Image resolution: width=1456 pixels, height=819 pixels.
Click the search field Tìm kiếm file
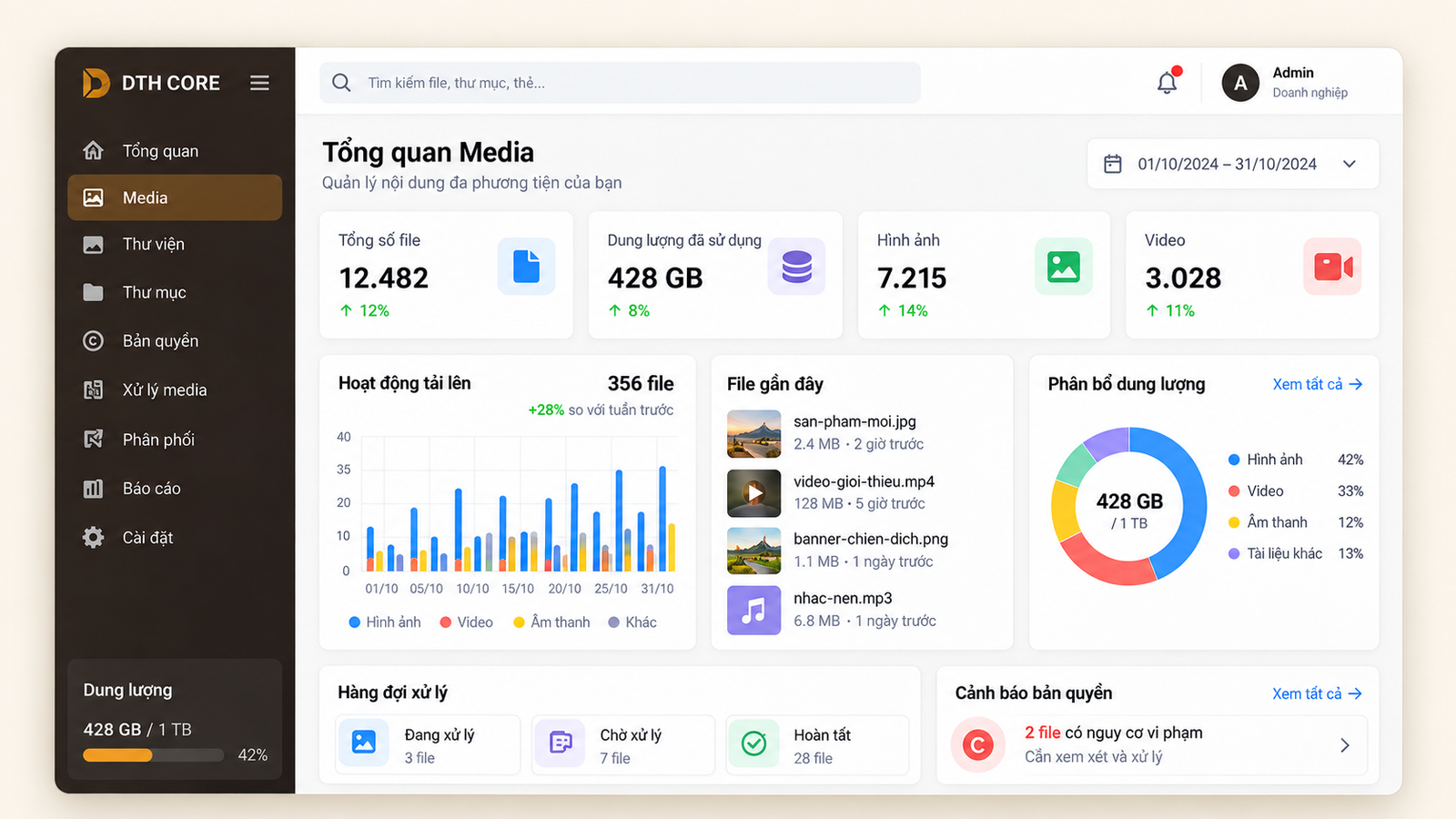[620, 83]
